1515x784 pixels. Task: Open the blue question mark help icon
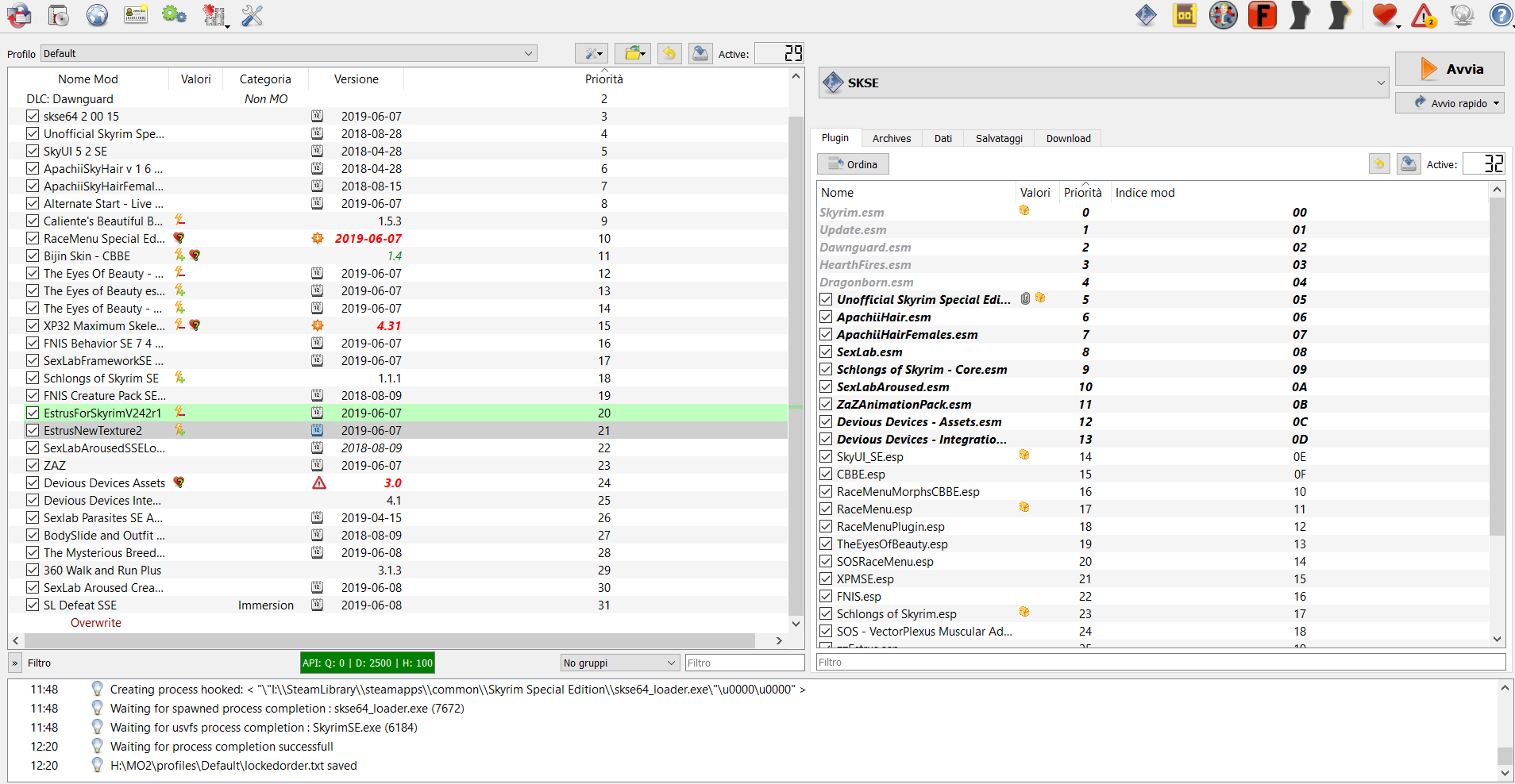click(x=1501, y=15)
